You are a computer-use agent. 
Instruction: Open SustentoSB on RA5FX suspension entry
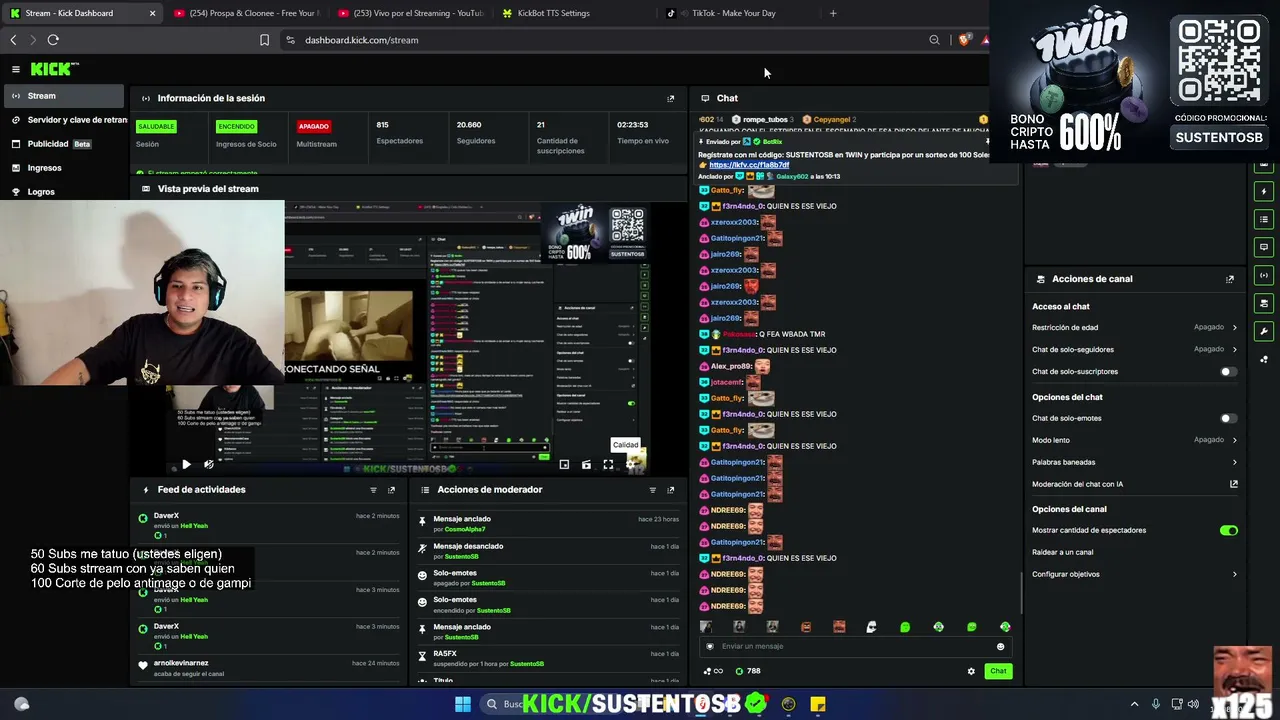526,664
